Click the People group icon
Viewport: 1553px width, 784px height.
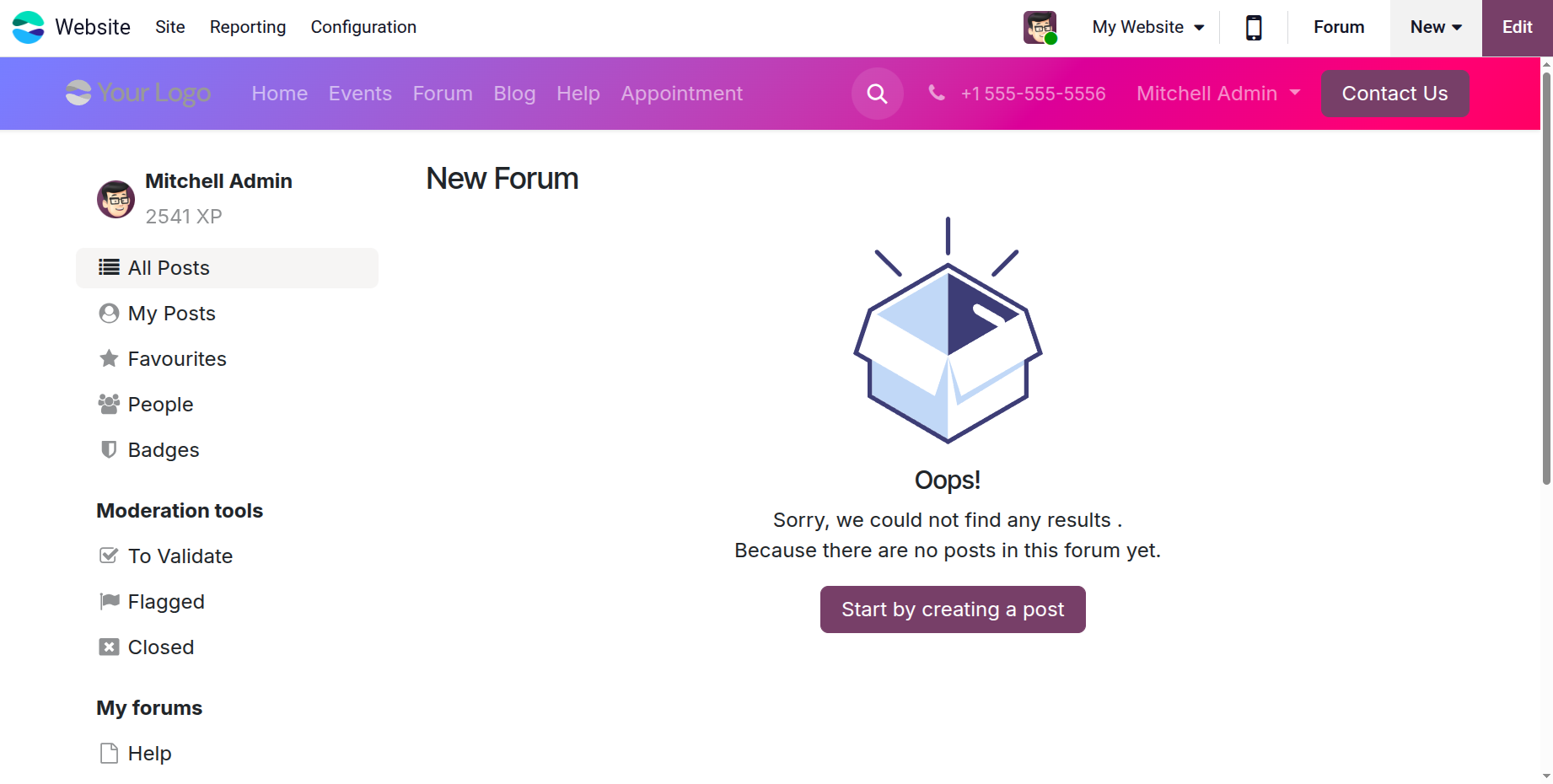[109, 404]
